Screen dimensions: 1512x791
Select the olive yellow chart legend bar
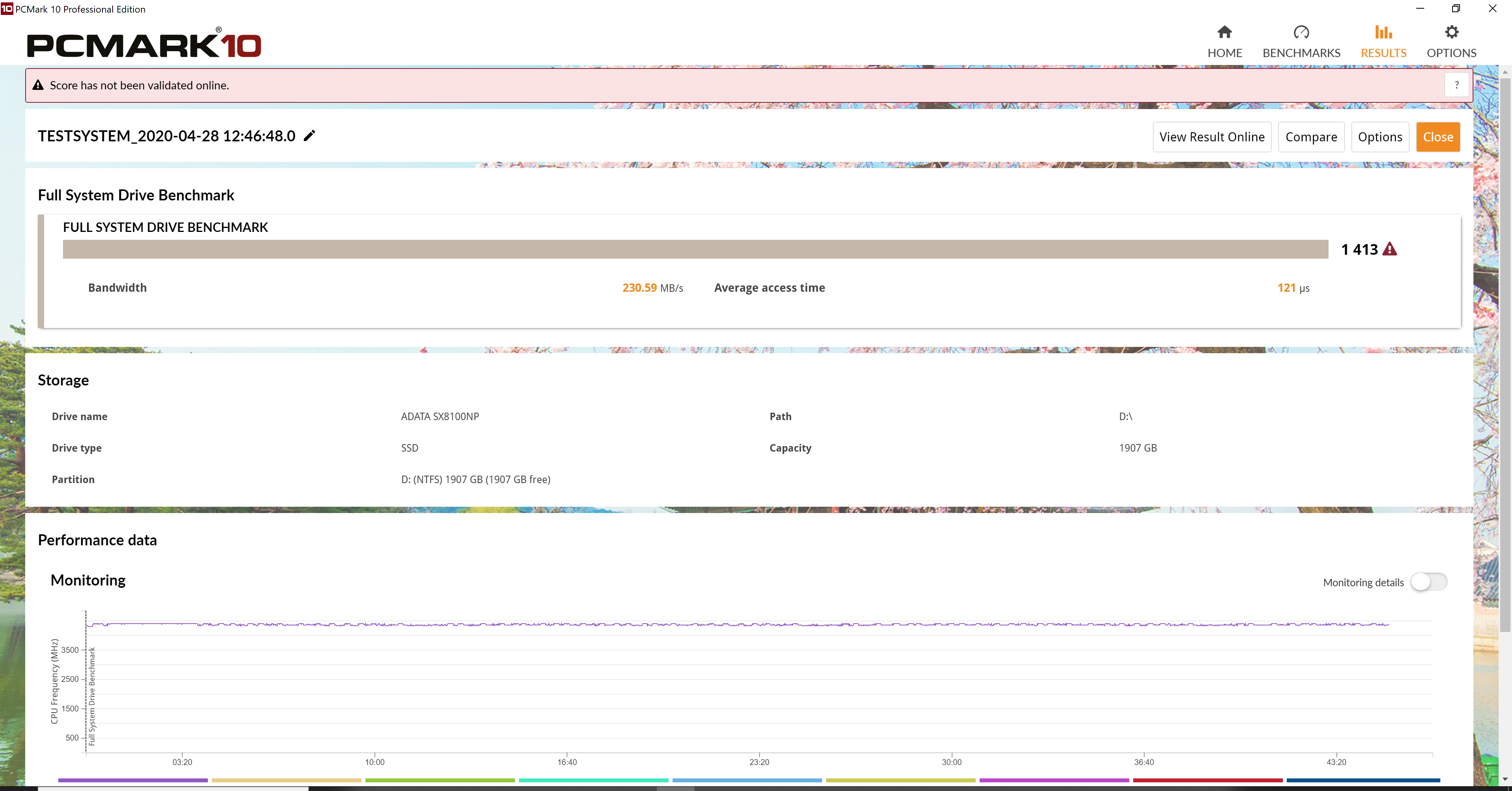click(x=901, y=780)
